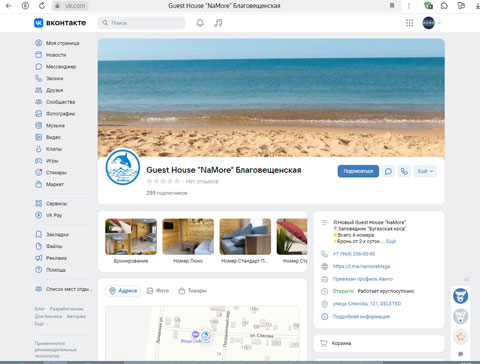Click the Фотографии sidebar icon
The image size is (480, 364).
39,114
